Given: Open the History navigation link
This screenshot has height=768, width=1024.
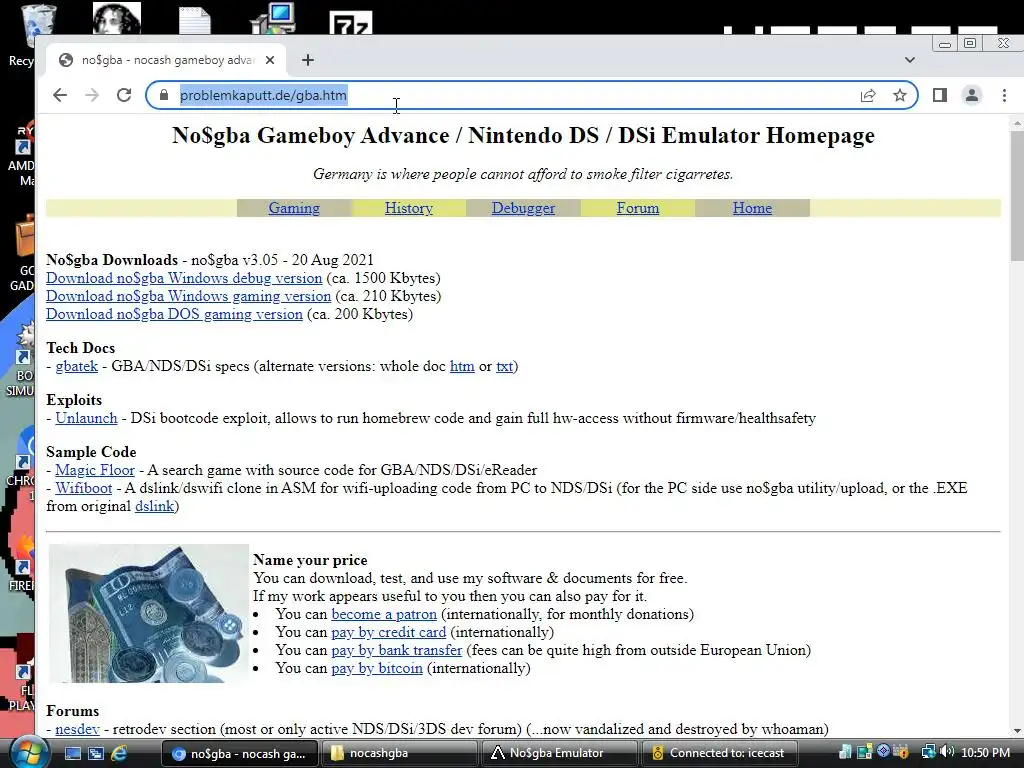Looking at the screenshot, I should pos(409,208).
